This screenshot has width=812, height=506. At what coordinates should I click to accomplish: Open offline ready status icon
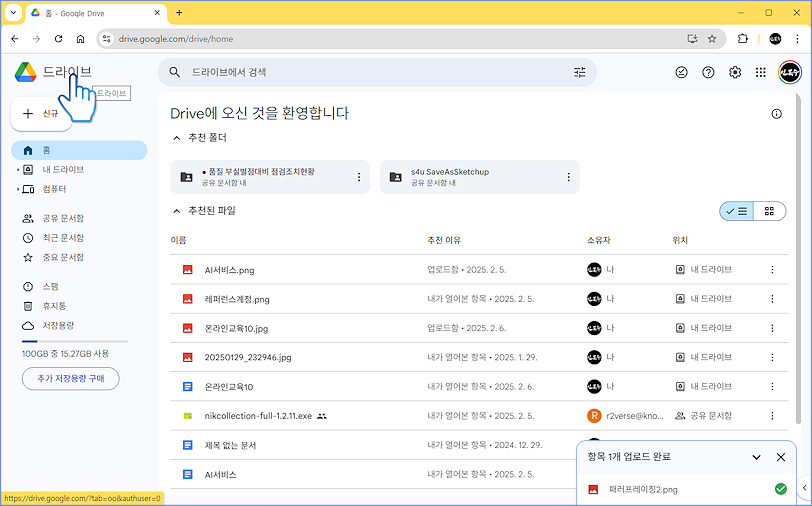tap(682, 73)
